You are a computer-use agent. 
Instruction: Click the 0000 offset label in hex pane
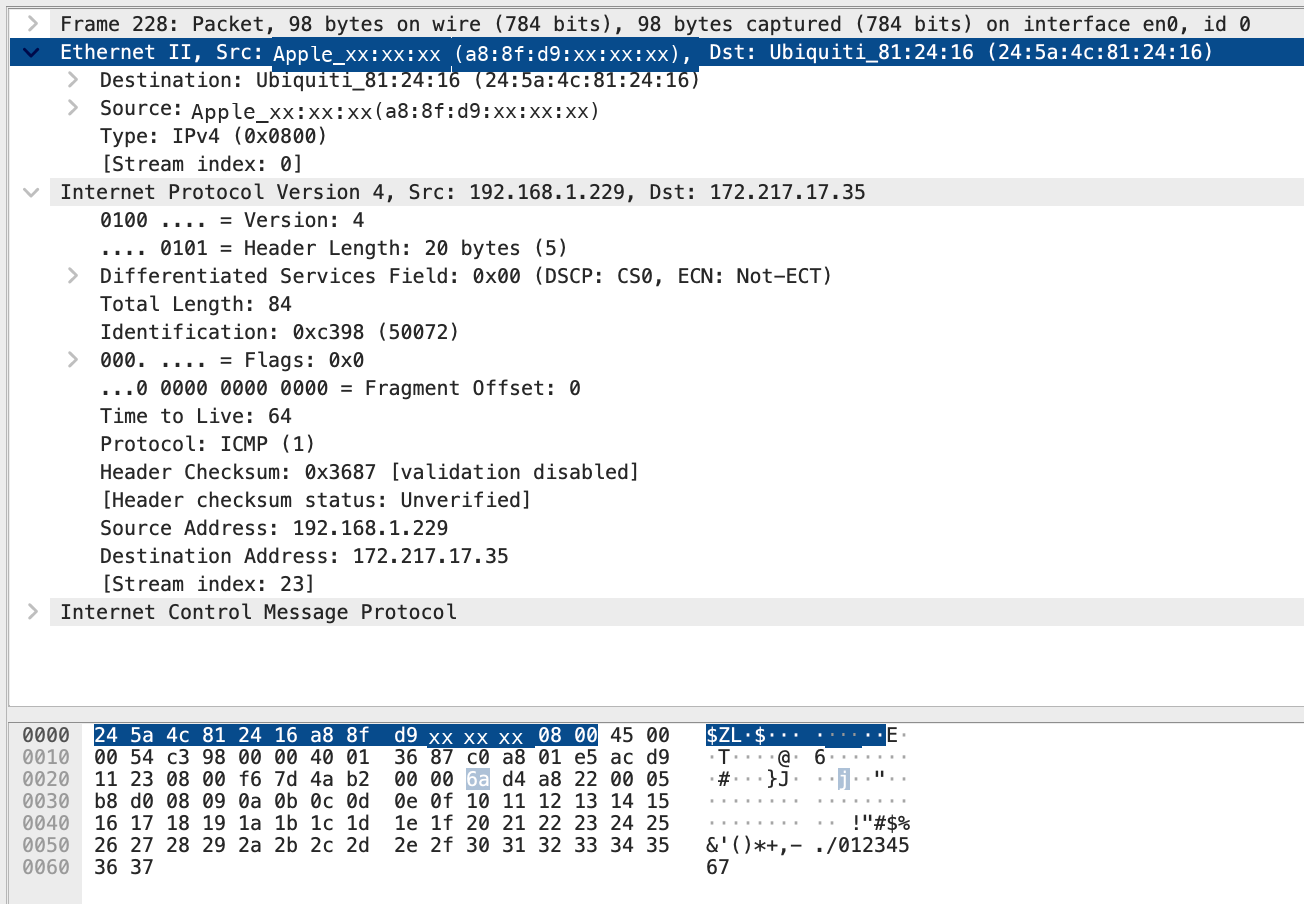[46, 736]
